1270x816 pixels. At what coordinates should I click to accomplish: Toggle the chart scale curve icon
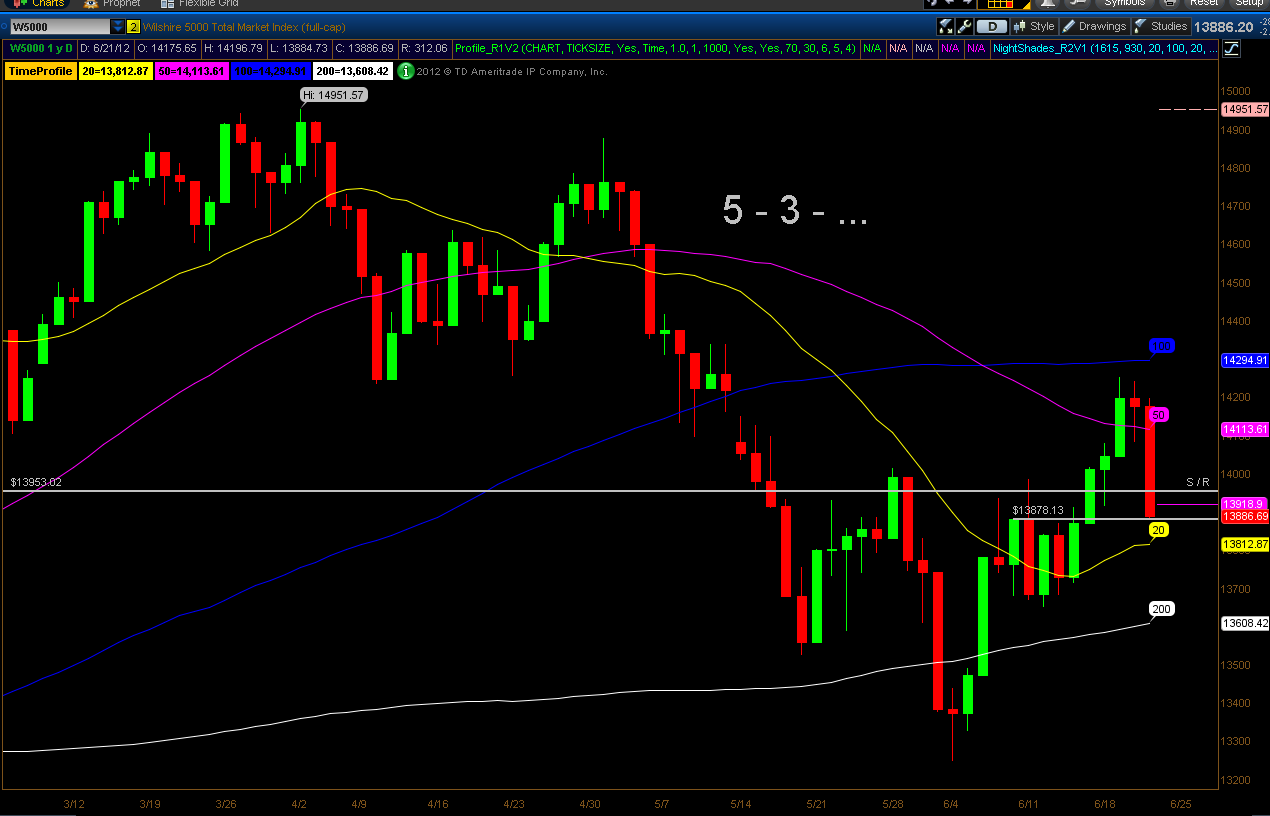coord(1231,48)
